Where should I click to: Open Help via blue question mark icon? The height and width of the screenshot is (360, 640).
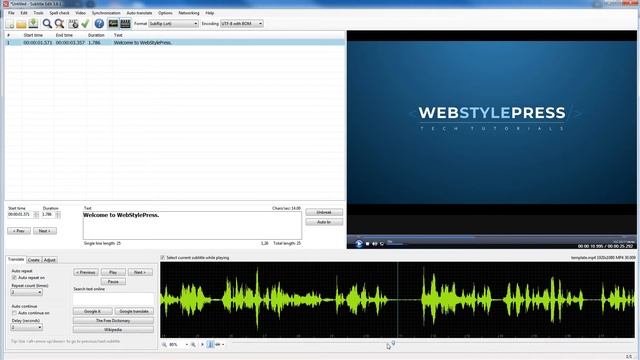99,24
